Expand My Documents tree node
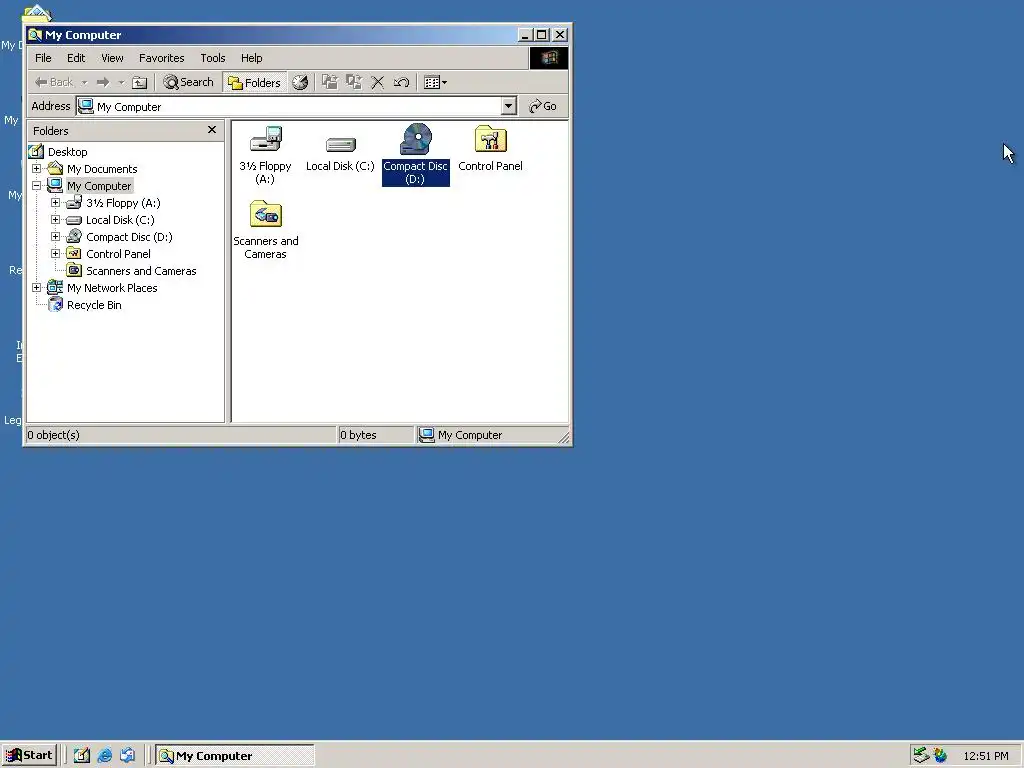 [x=37, y=168]
